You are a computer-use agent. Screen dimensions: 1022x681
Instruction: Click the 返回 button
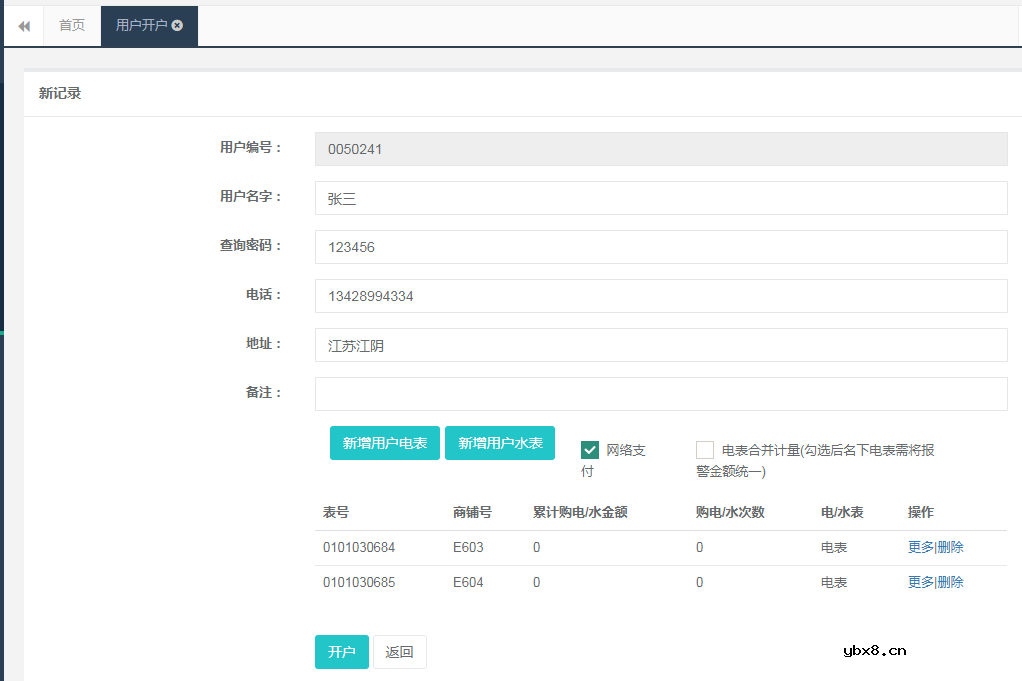click(399, 651)
